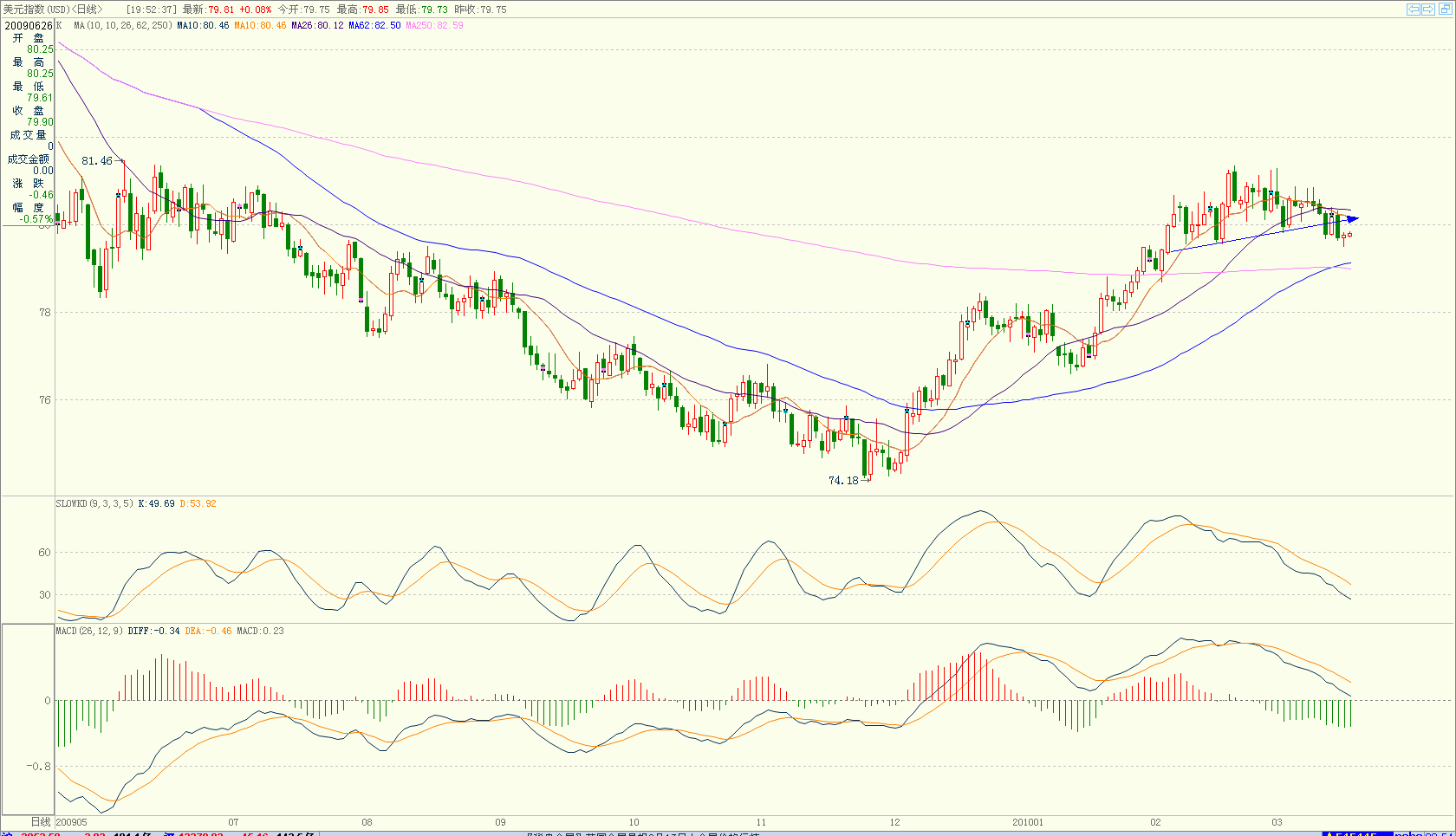Click the 最高:79.85 quote in header

(x=362, y=10)
